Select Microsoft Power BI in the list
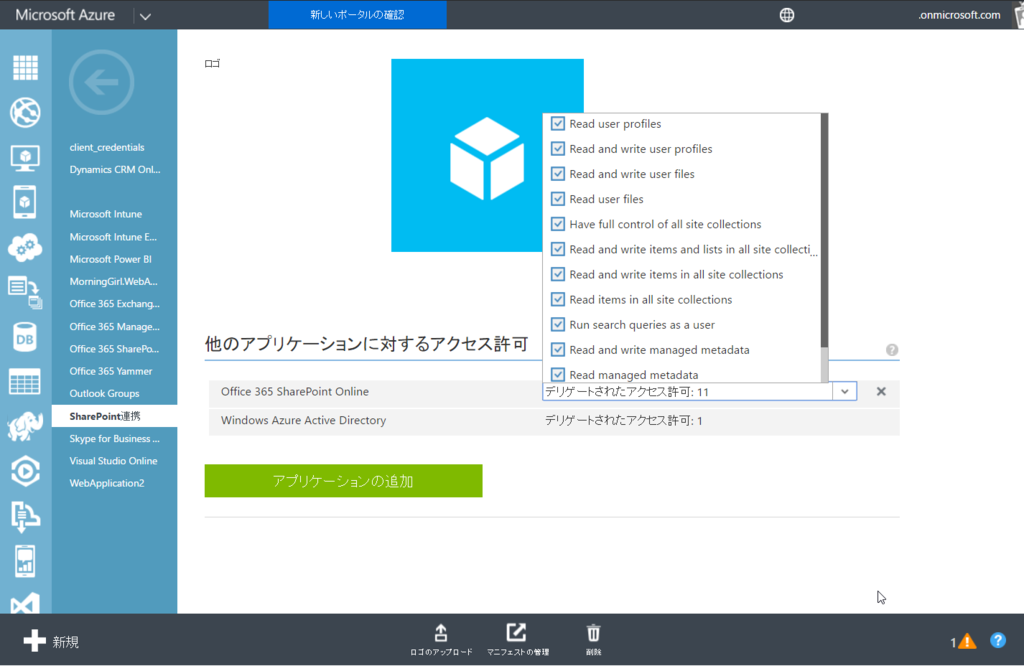 click(x=110, y=259)
